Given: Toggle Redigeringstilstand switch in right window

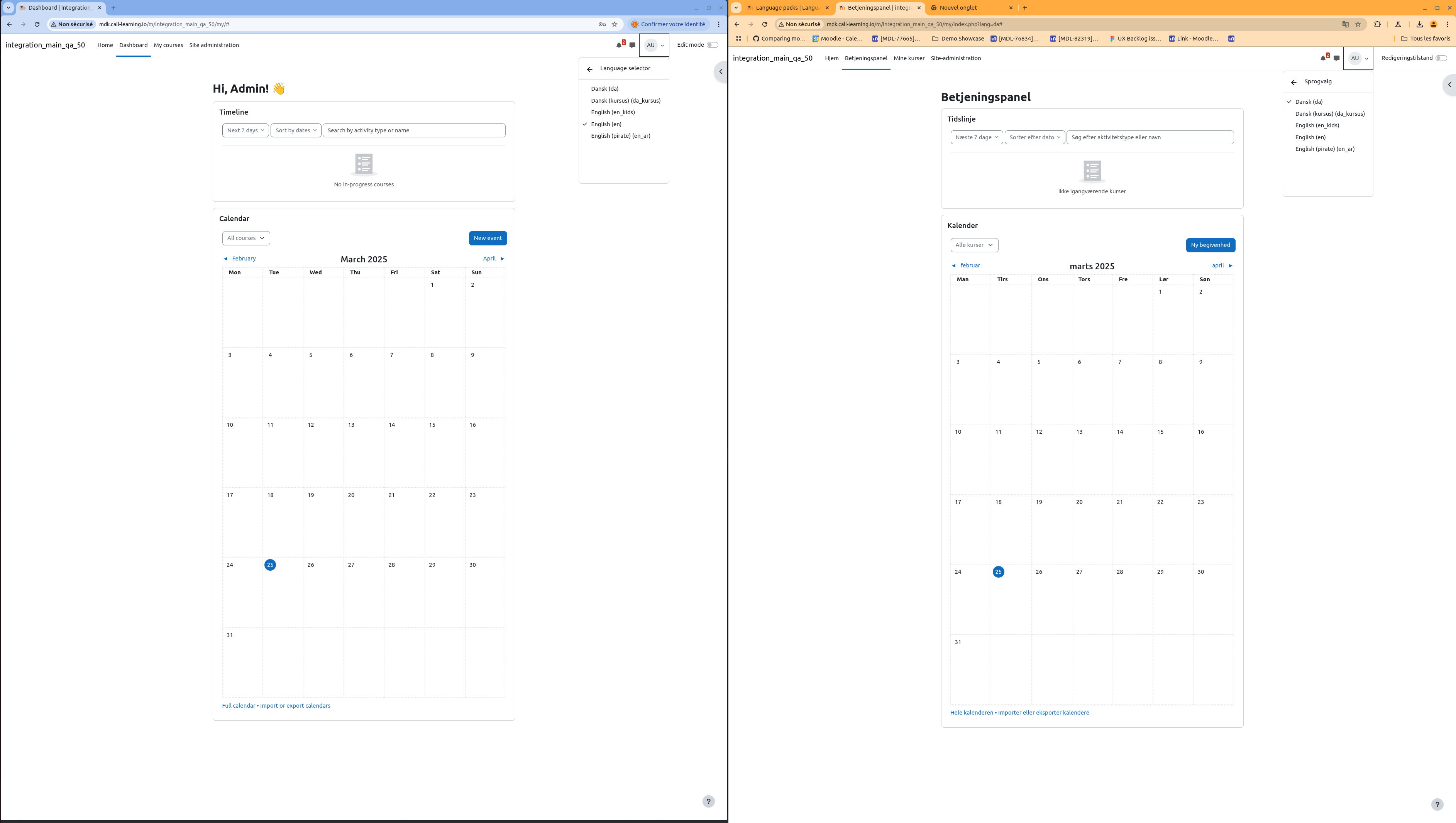Looking at the screenshot, I should click(x=1441, y=58).
